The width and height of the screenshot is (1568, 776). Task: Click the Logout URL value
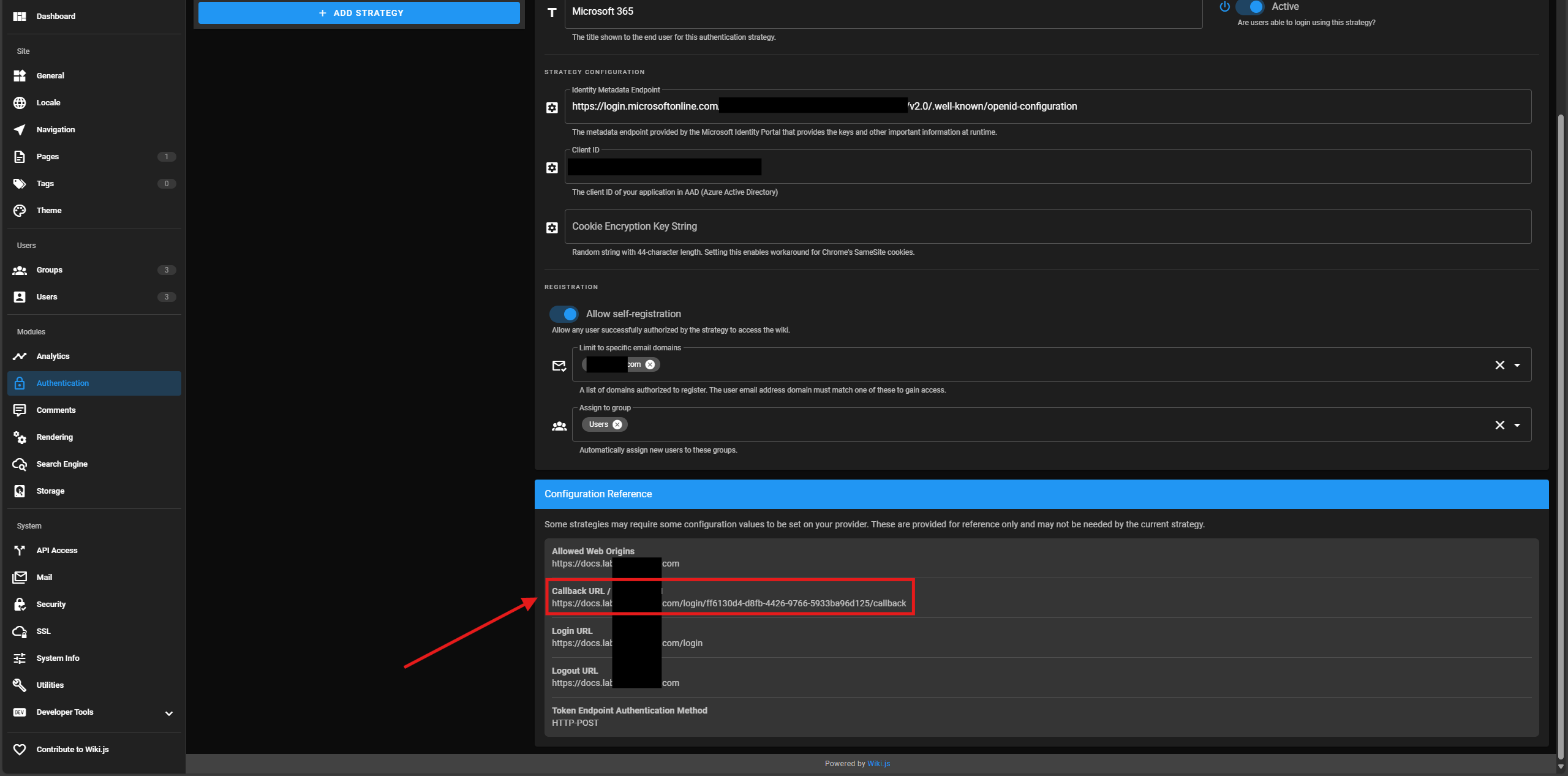click(x=616, y=684)
